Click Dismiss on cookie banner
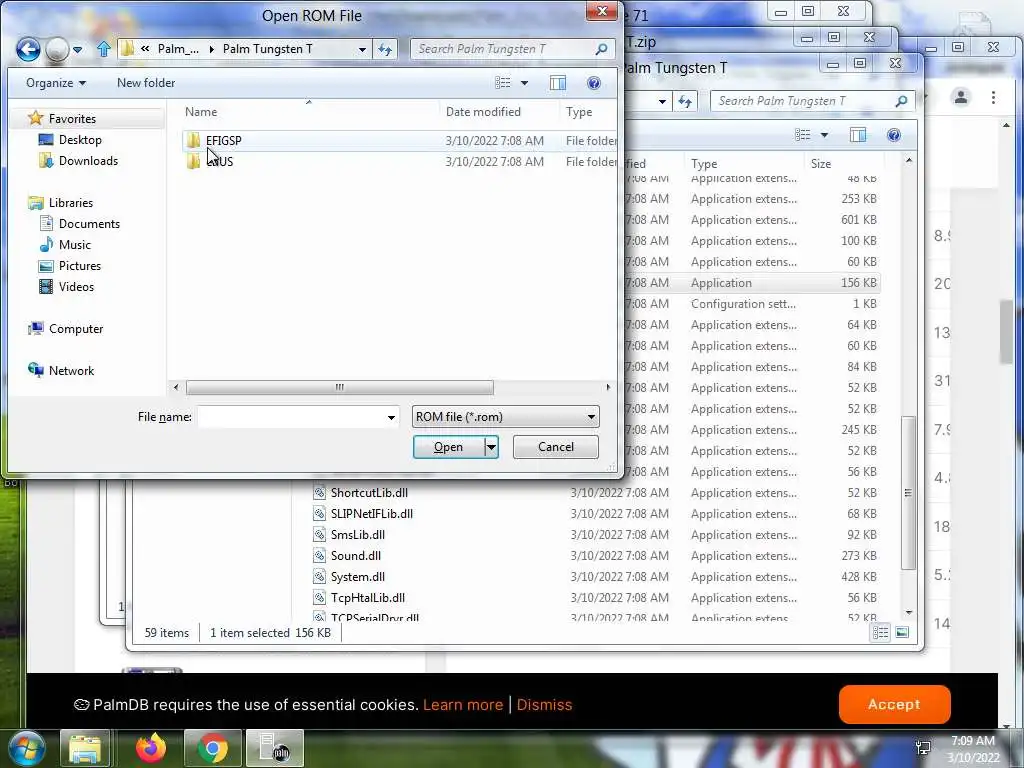1024x768 pixels. point(544,705)
